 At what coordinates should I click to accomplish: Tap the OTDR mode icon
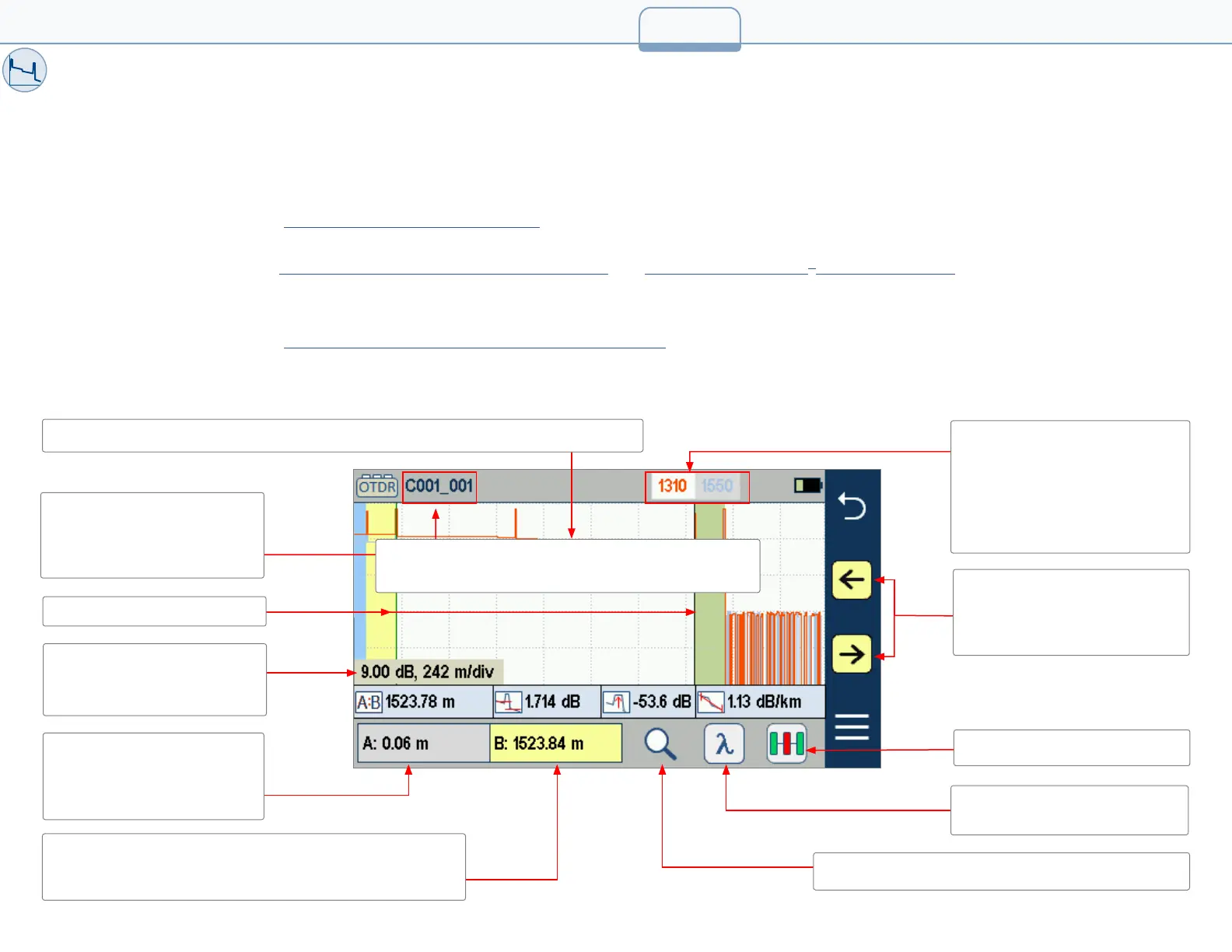pos(377,486)
